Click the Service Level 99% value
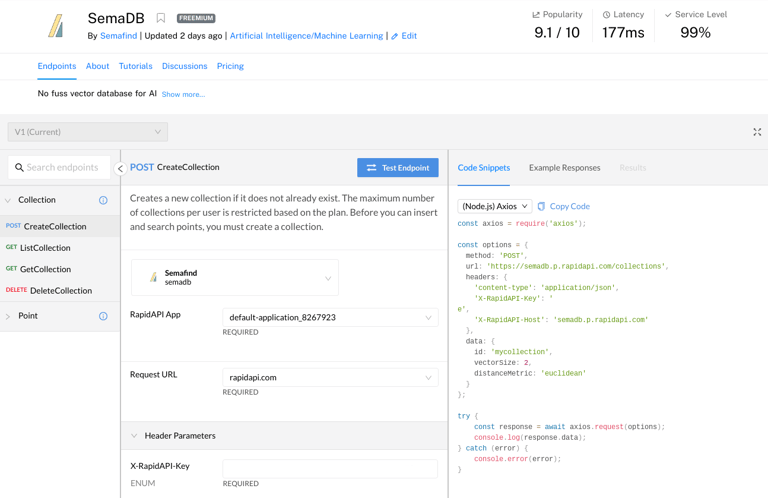The image size is (768, 498). [695, 32]
